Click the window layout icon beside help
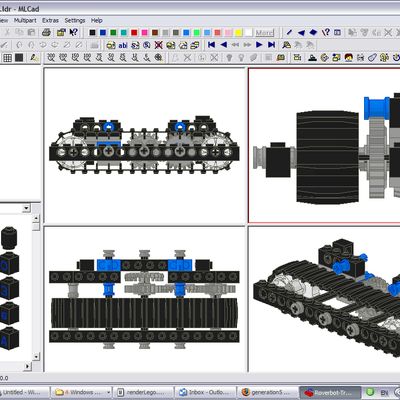The width and height of the screenshot is (400, 400). [337, 32]
